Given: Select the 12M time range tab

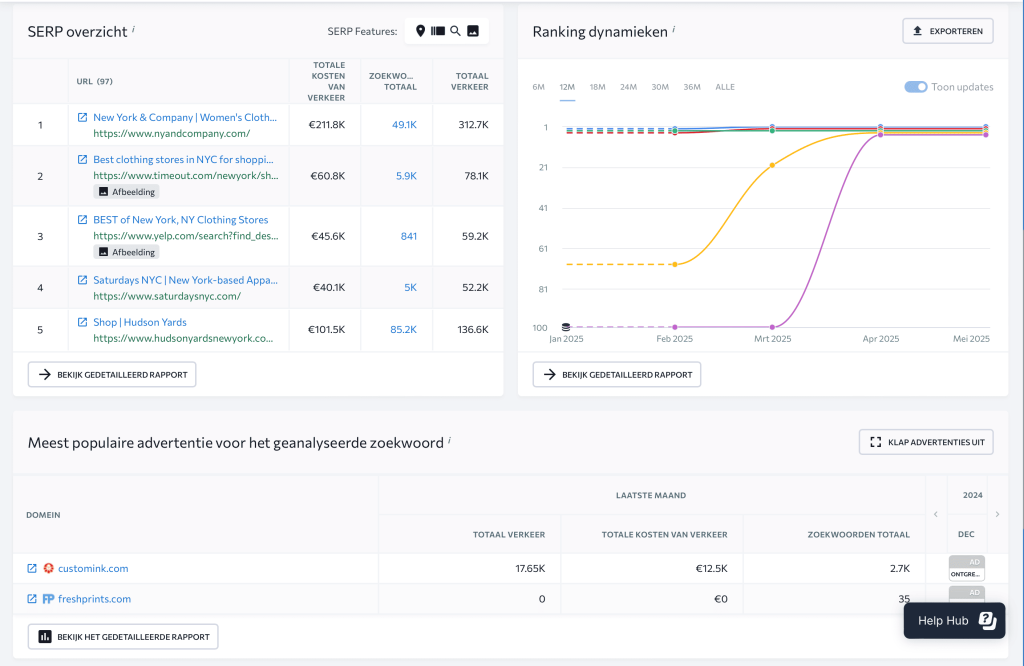Looking at the screenshot, I should 567,87.
